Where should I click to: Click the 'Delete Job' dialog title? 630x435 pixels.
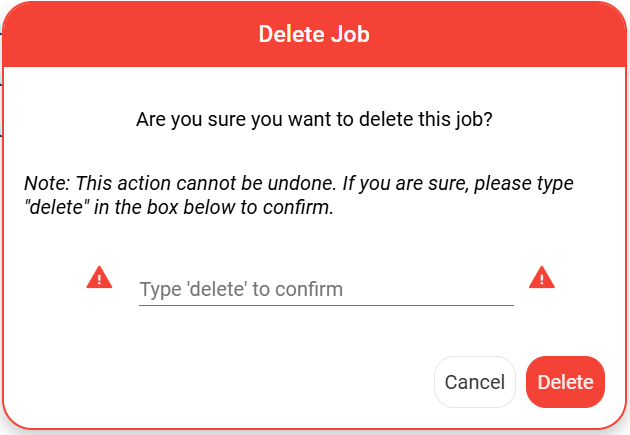point(314,34)
